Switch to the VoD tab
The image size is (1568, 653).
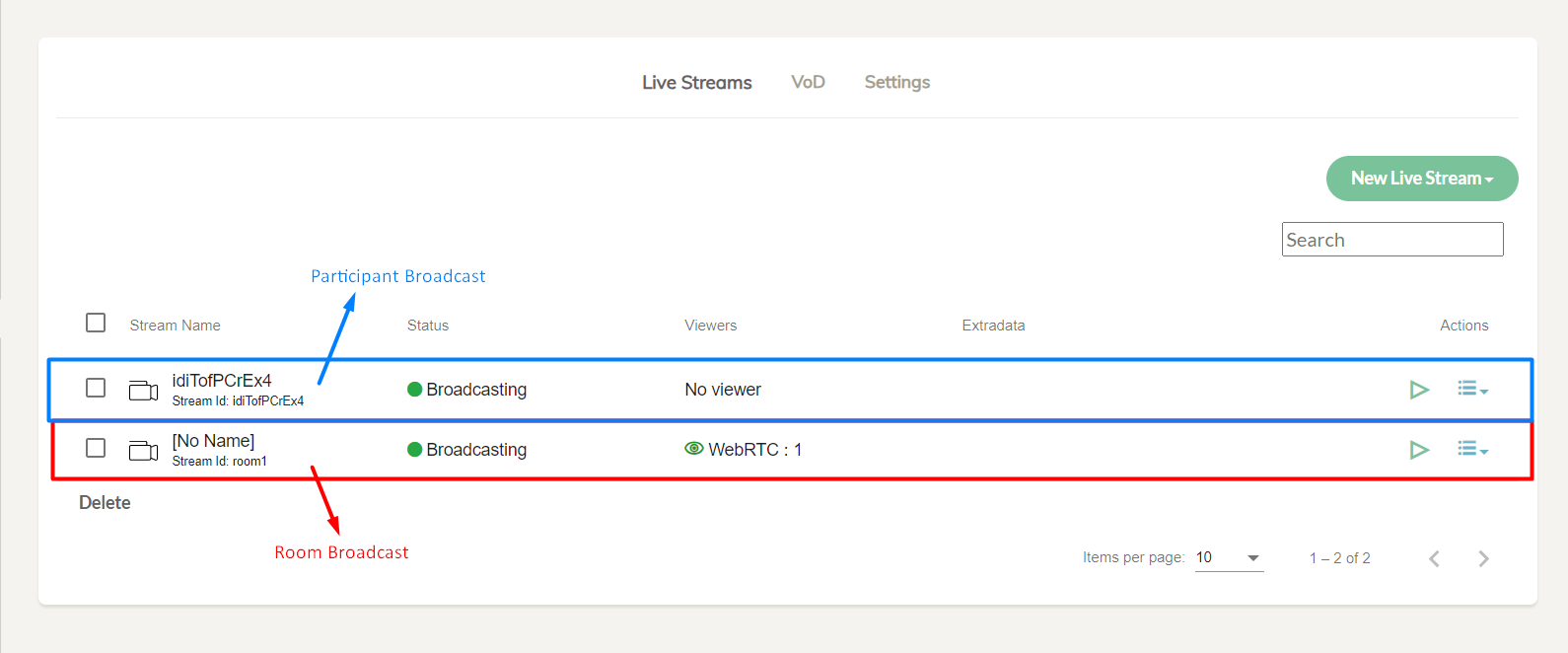pyautogui.click(x=808, y=82)
